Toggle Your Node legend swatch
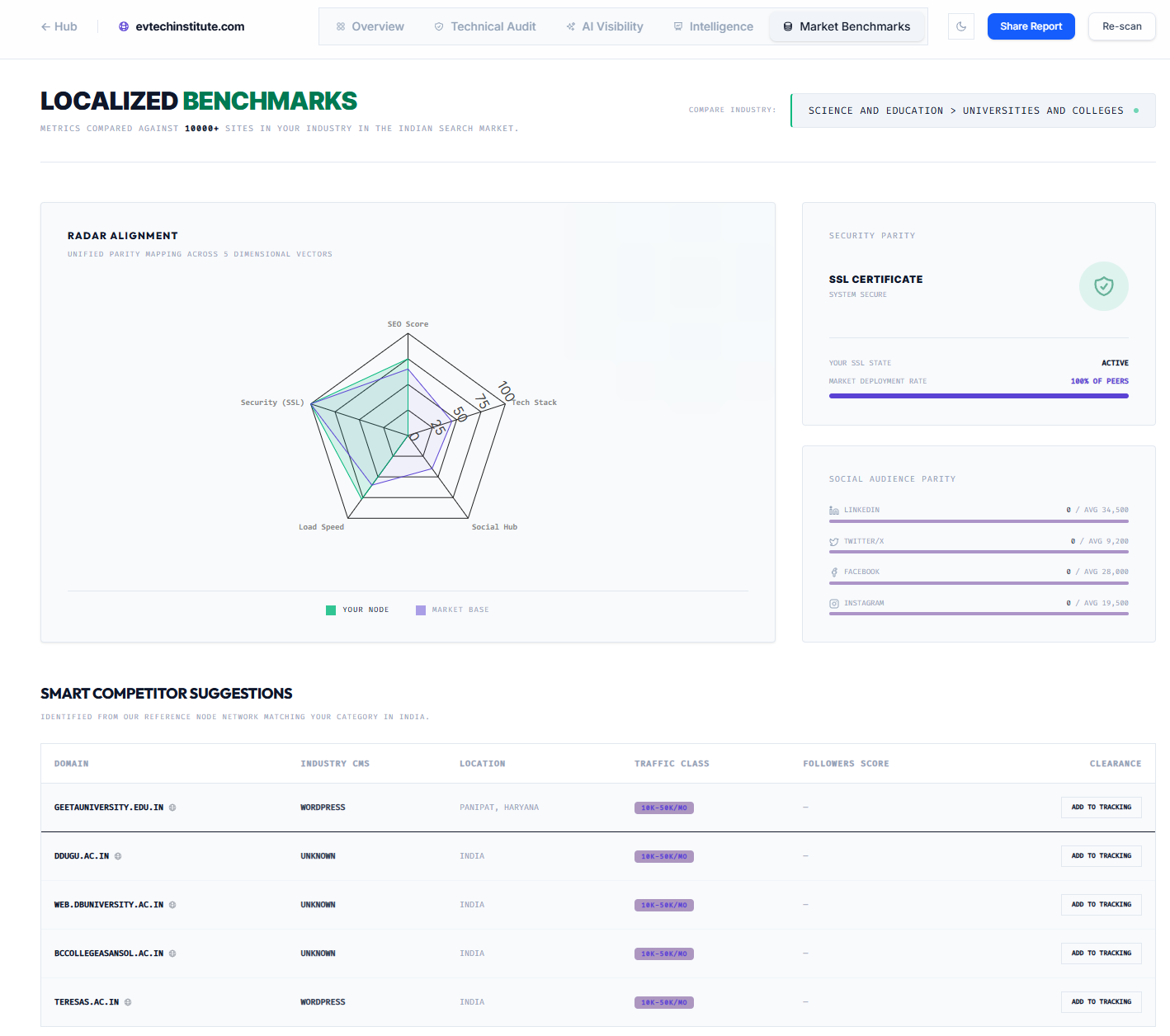Screen dimensions: 1170x1036 coord(331,610)
